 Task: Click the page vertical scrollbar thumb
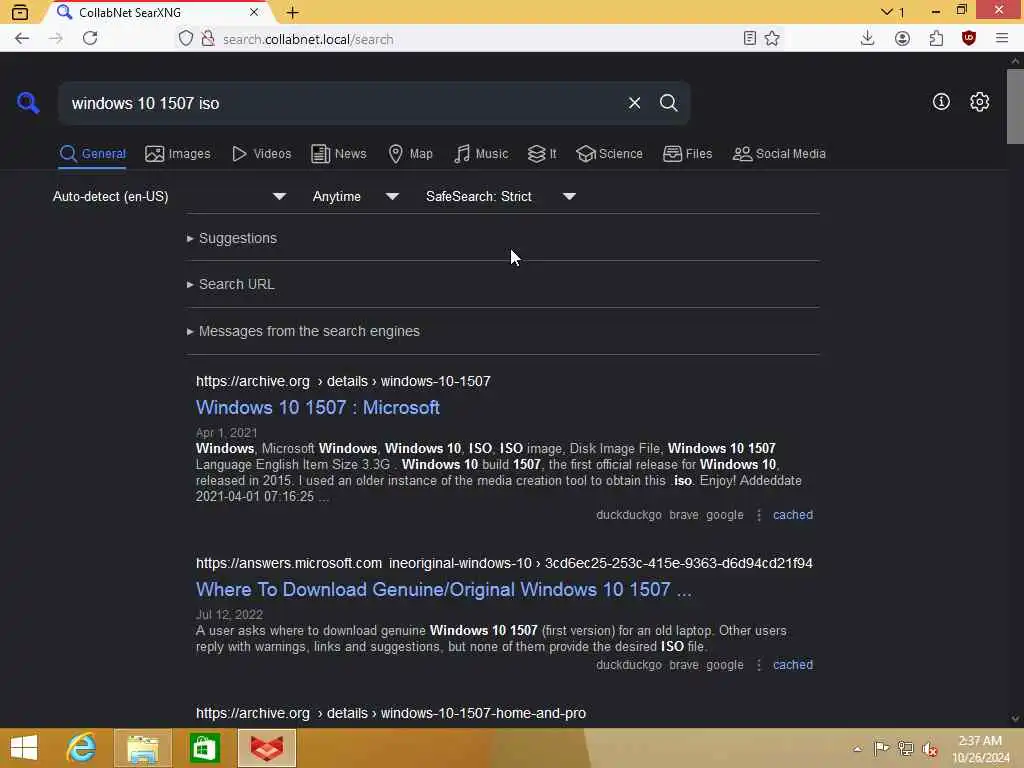tap(1015, 106)
